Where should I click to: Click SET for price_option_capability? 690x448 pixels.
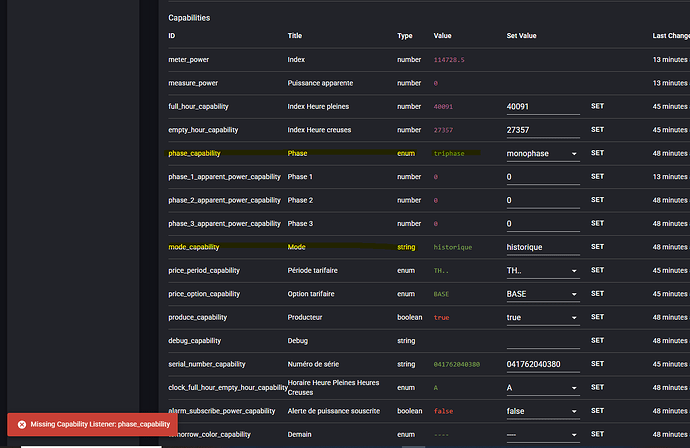[597, 294]
